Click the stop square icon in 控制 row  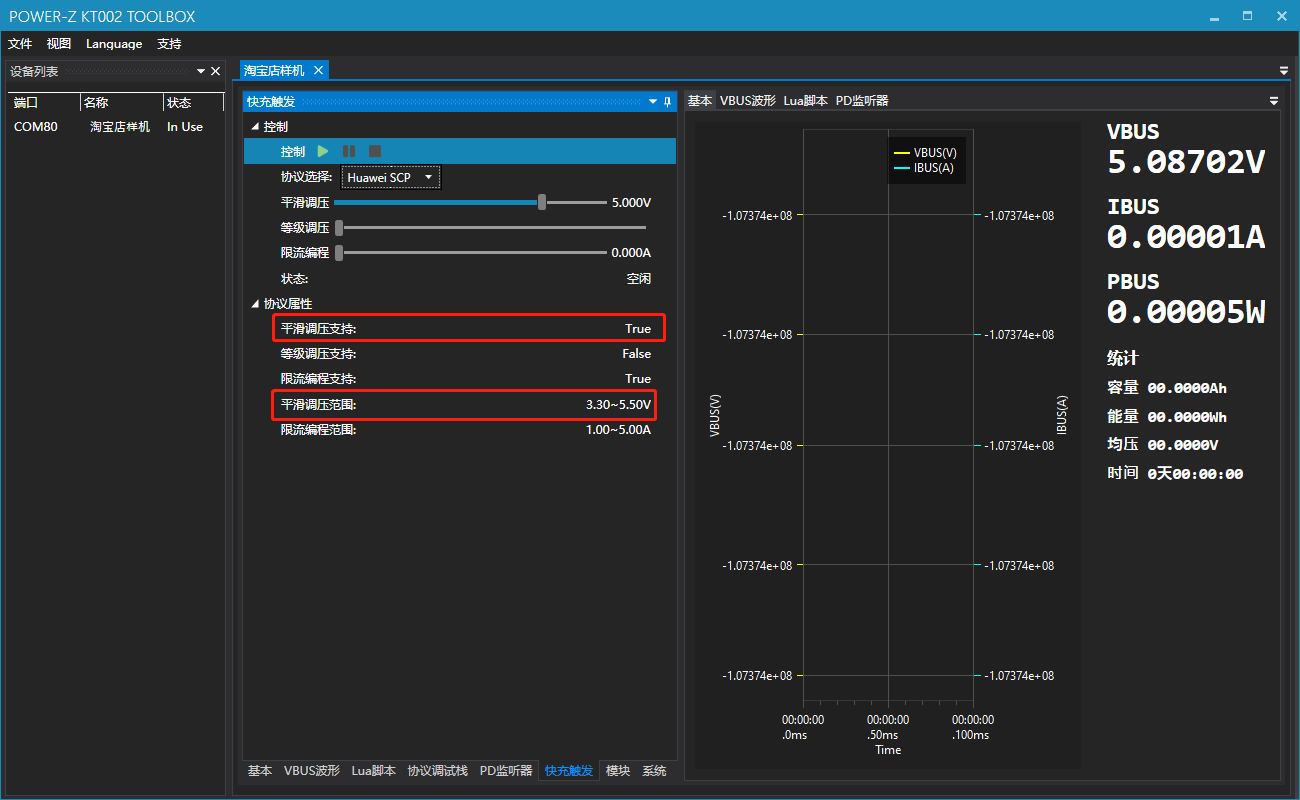click(x=375, y=151)
